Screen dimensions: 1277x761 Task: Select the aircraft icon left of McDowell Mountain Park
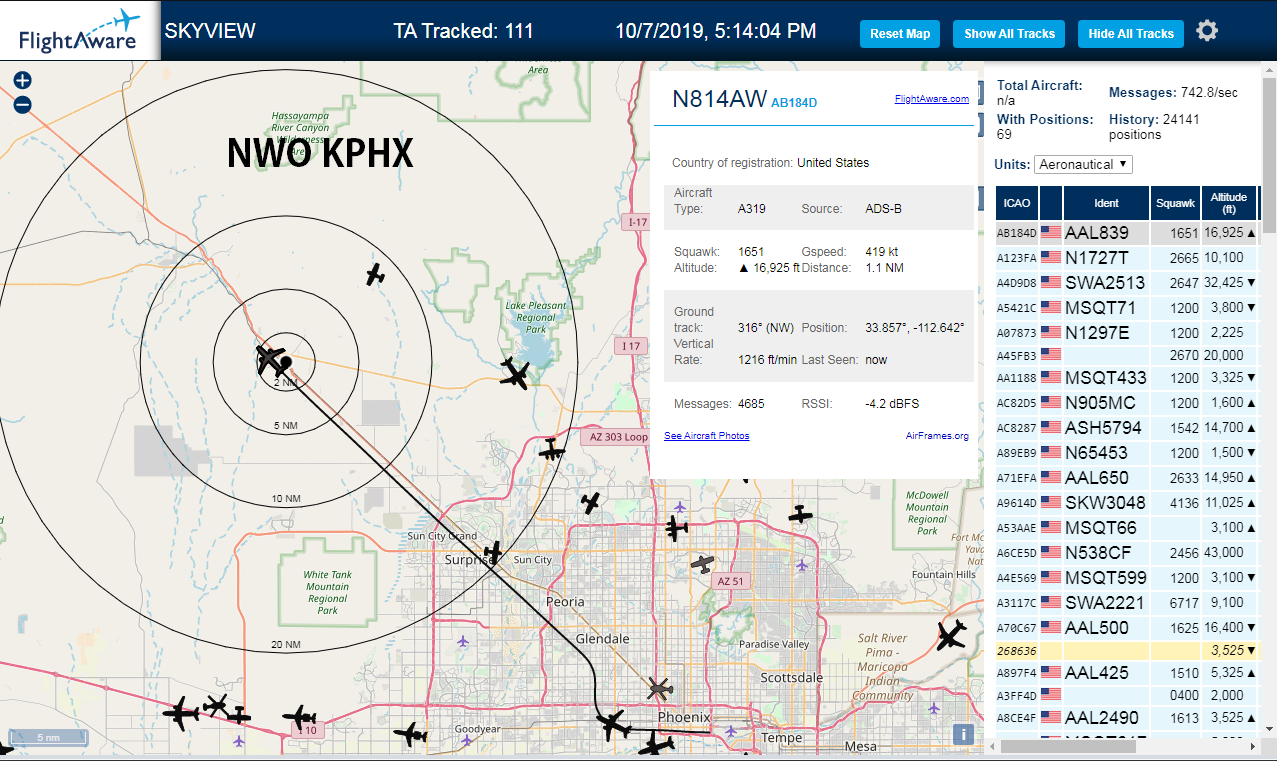(800, 514)
